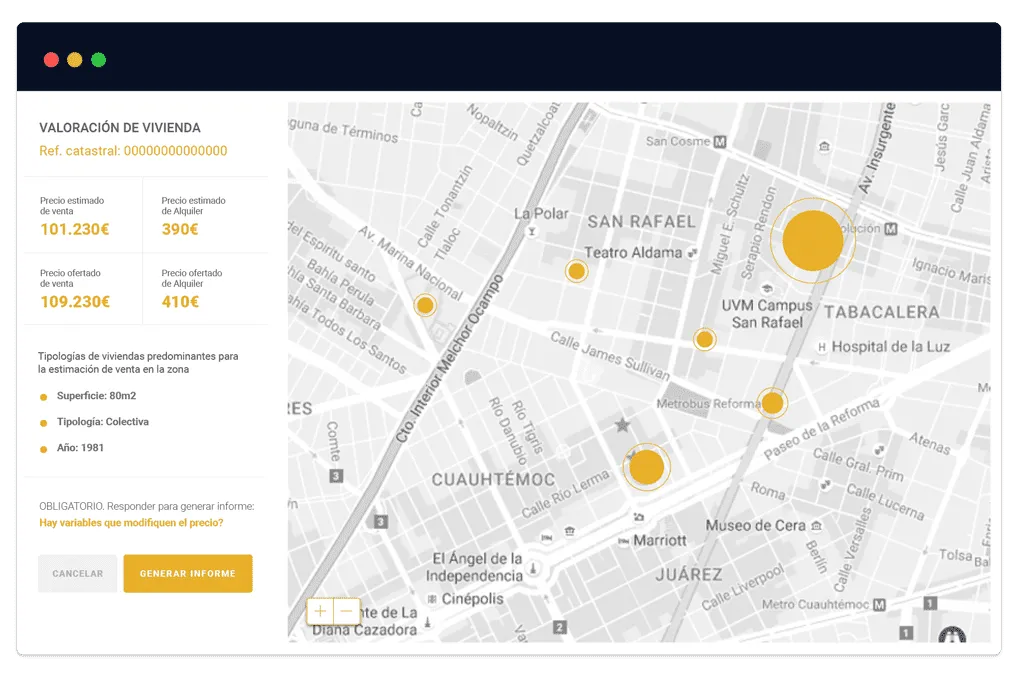Select the 101.230€ estimated sale price
The image size is (1018, 678).
click(75, 229)
